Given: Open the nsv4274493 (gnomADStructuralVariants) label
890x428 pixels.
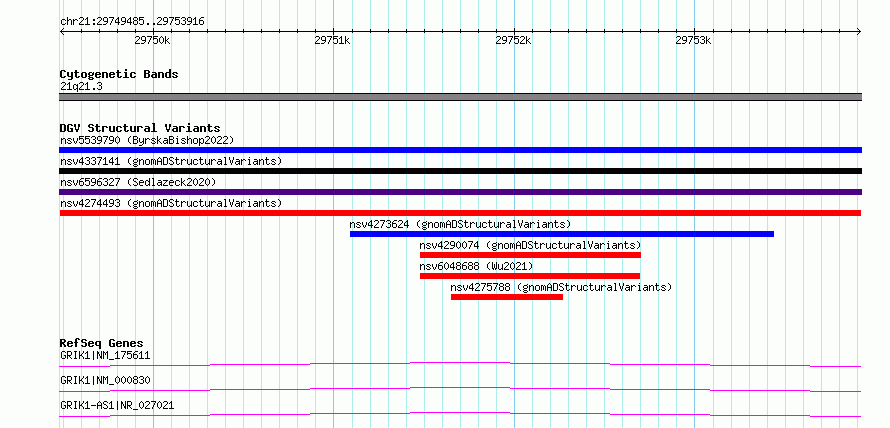Looking at the screenshot, I should click(171, 203).
